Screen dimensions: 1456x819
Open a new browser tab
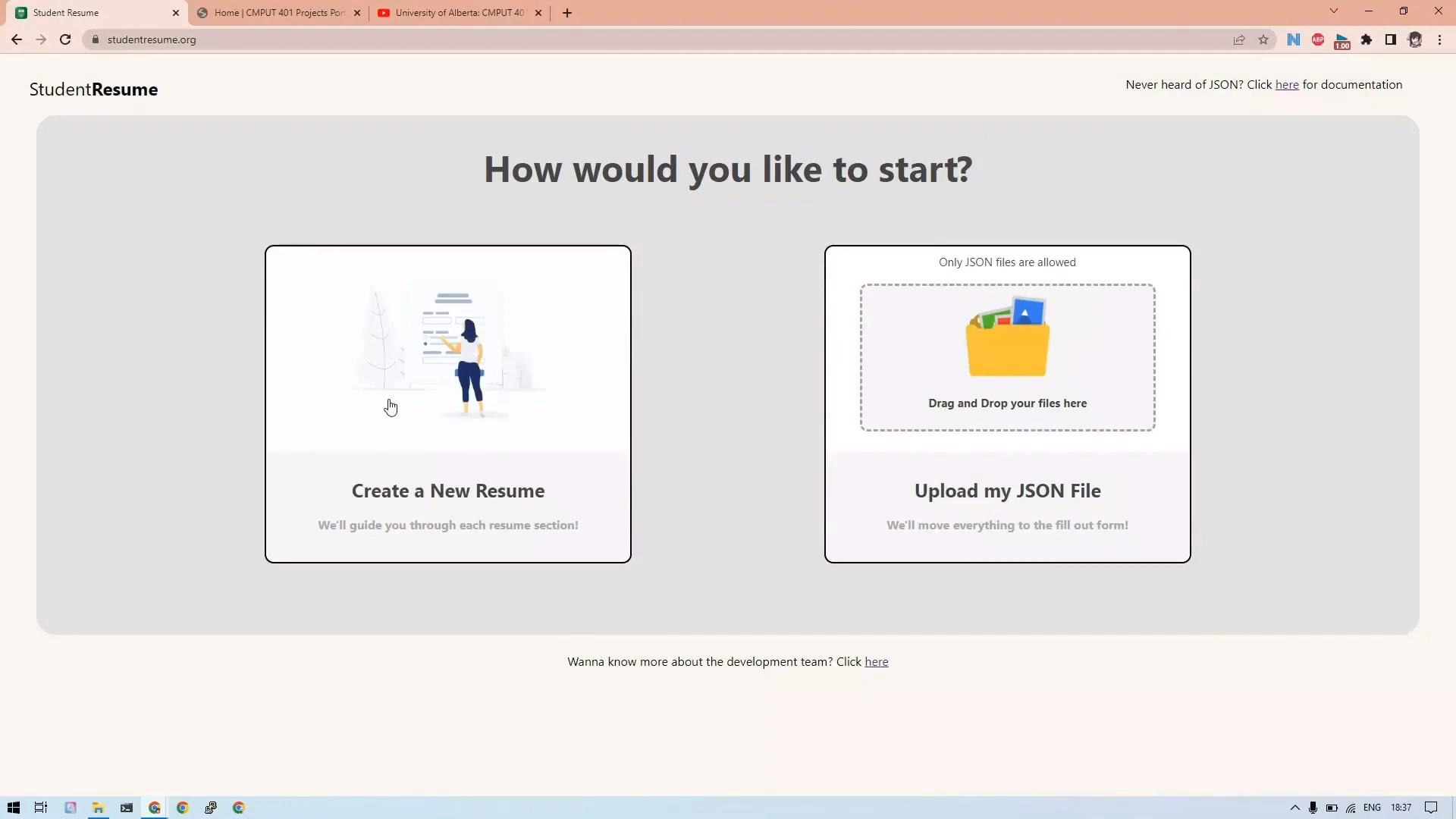[567, 13]
